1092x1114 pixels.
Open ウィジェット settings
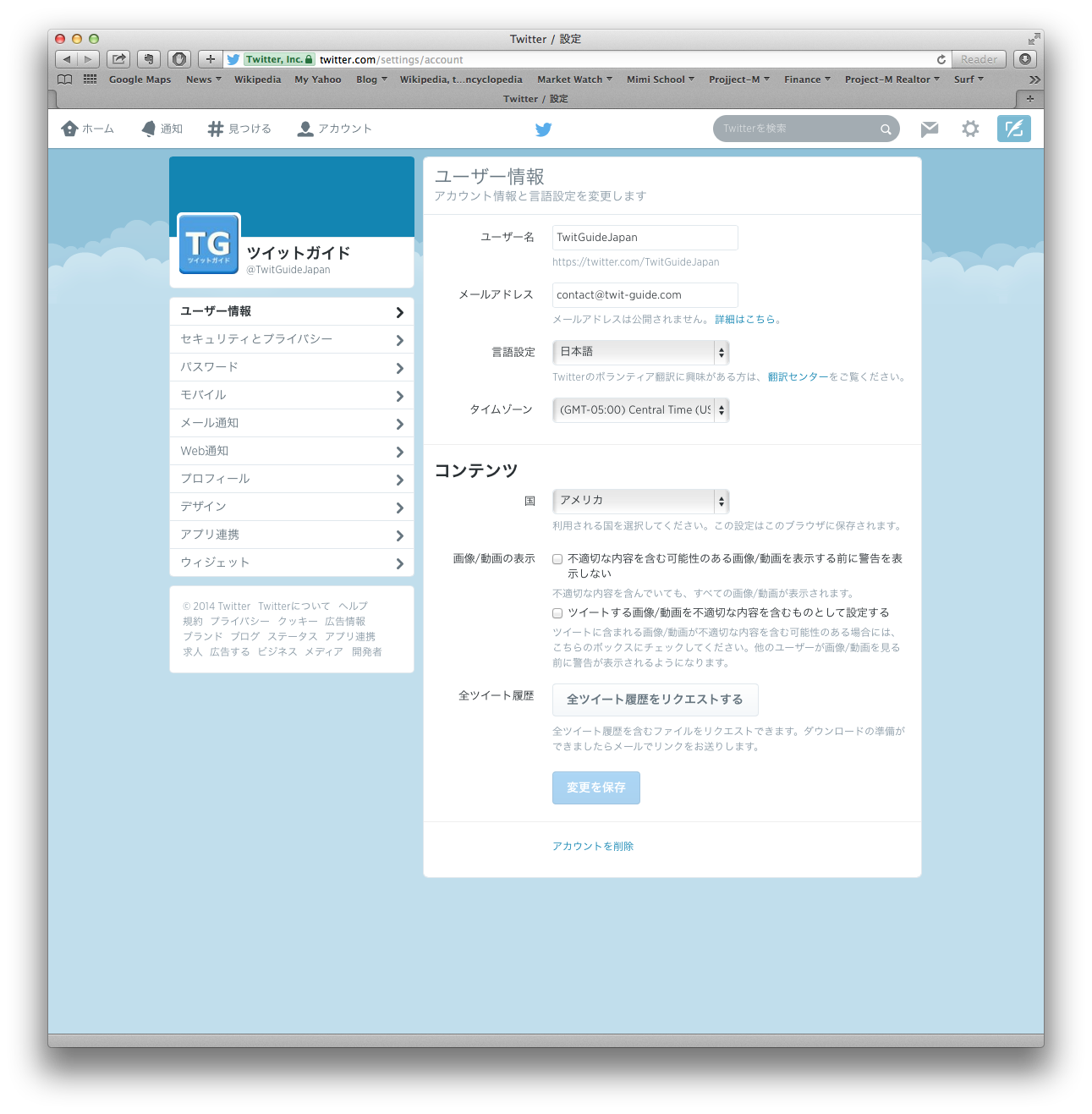[x=292, y=562]
